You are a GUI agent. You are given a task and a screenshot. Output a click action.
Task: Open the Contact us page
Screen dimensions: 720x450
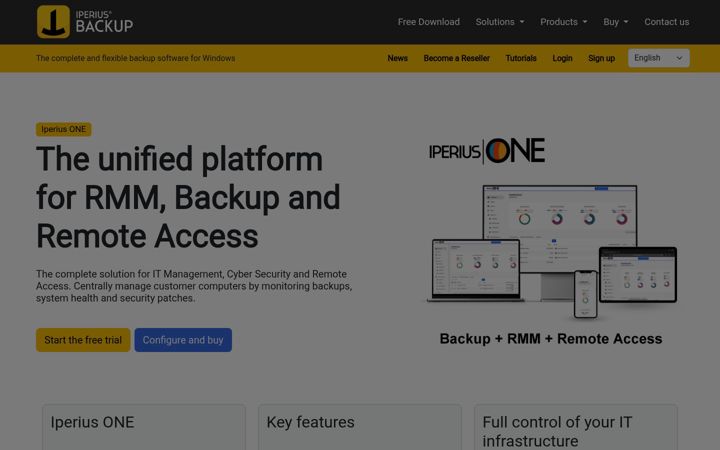(666, 22)
